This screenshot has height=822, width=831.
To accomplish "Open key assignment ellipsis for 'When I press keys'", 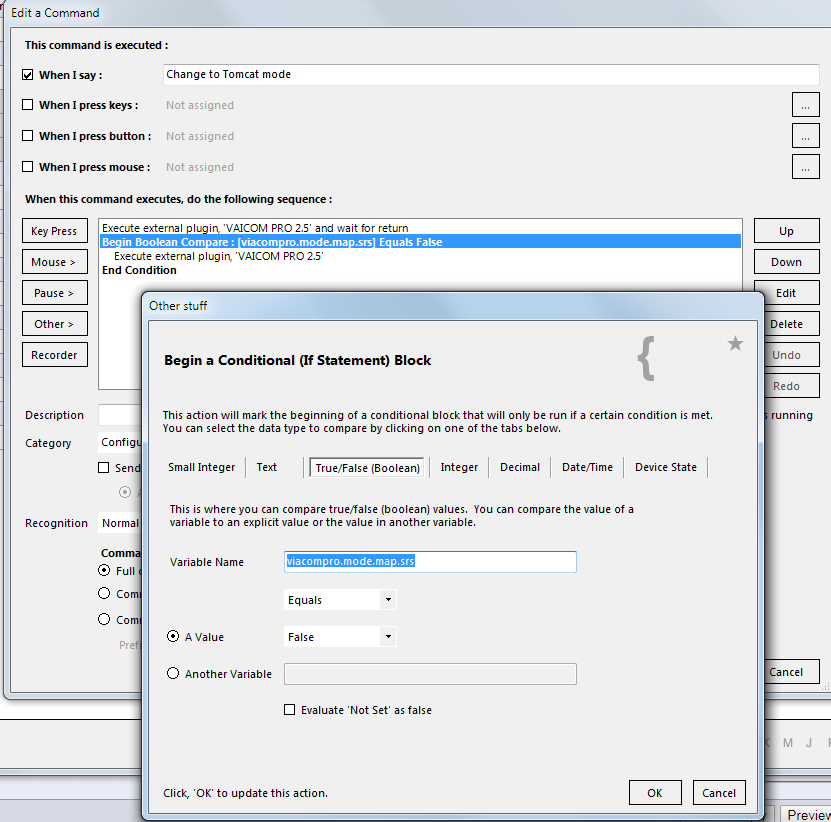I will pyautogui.click(x=806, y=105).
